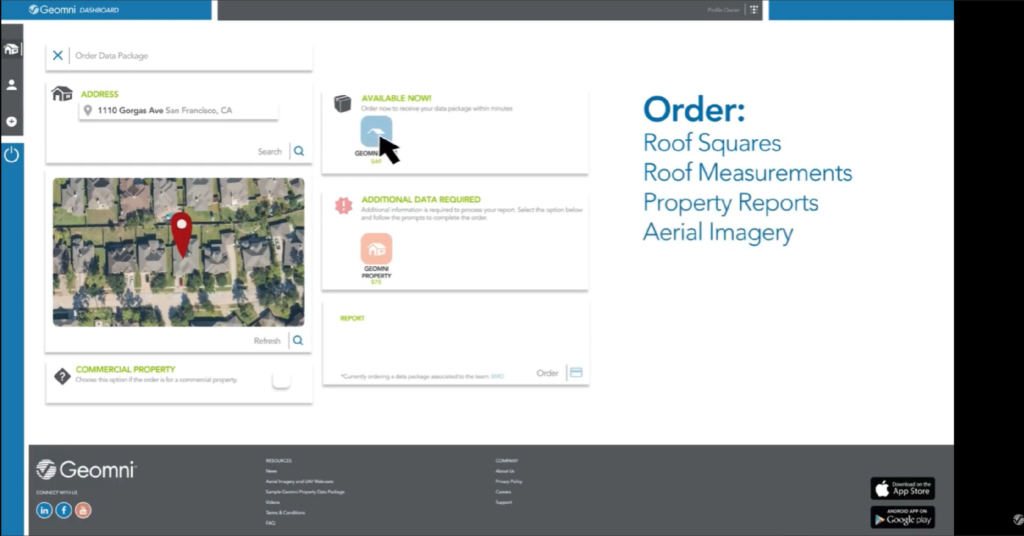Click the Google Play store badge
The width and height of the screenshot is (1024, 536).
pyautogui.click(x=903, y=516)
